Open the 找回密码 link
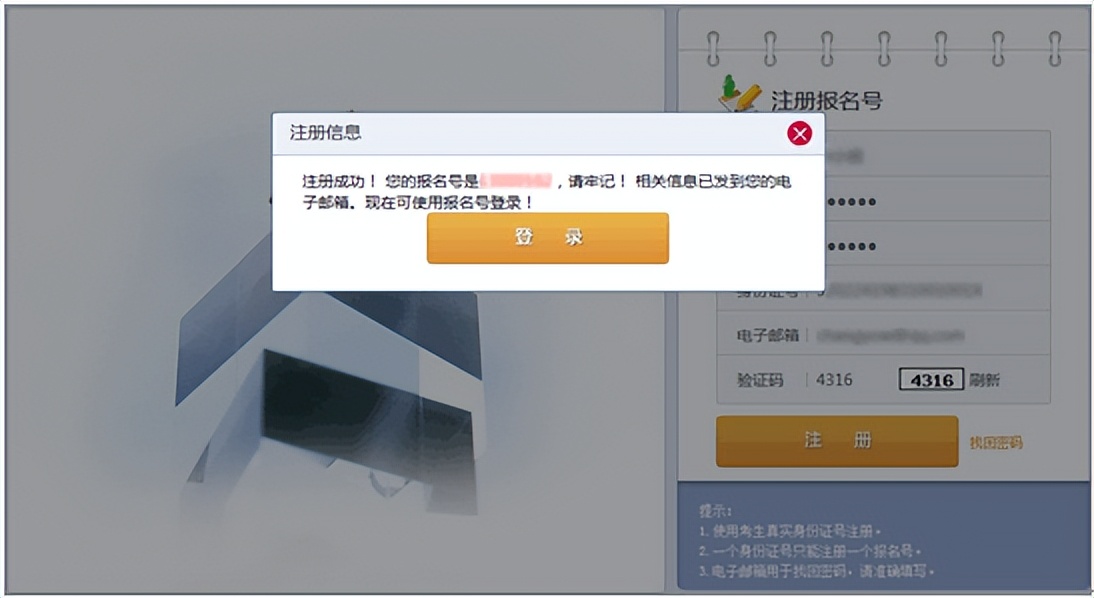The height and width of the screenshot is (598, 1094). (996, 442)
